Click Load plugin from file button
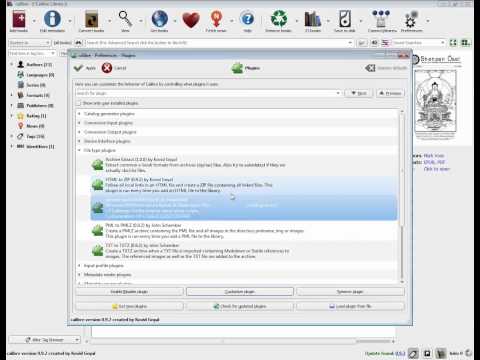 coord(350,306)
